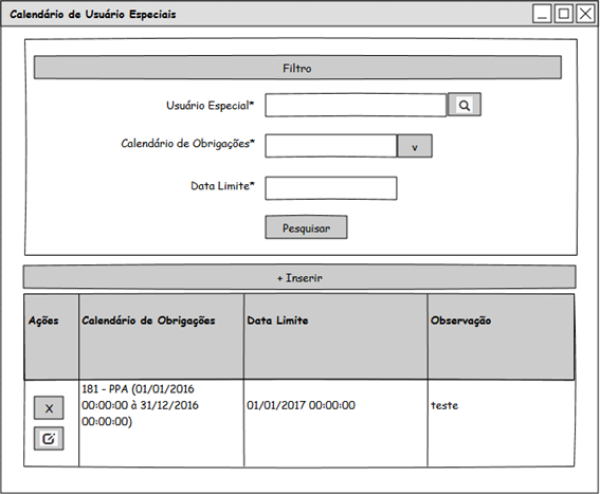Click the Observação column header
The height and width of the screenshot is (494, 600).
click(500, 321)
